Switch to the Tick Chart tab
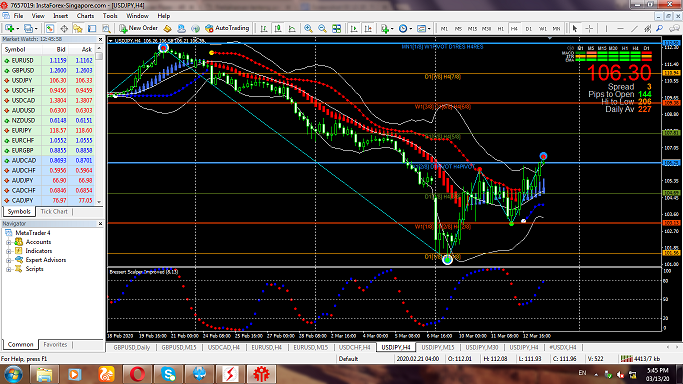The width and height of the screenshot is (683, 384). pos(54,212)
